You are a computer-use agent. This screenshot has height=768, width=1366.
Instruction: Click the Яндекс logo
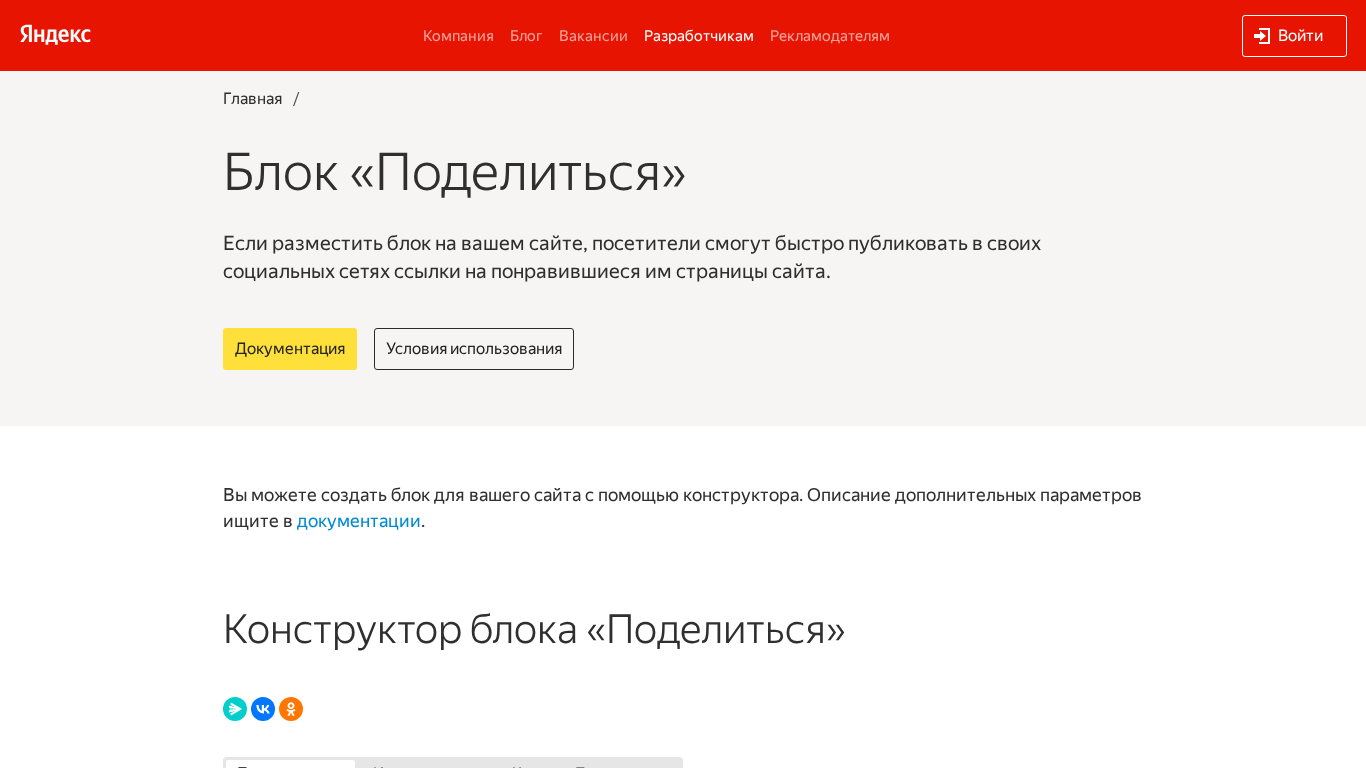pos(56,35)
